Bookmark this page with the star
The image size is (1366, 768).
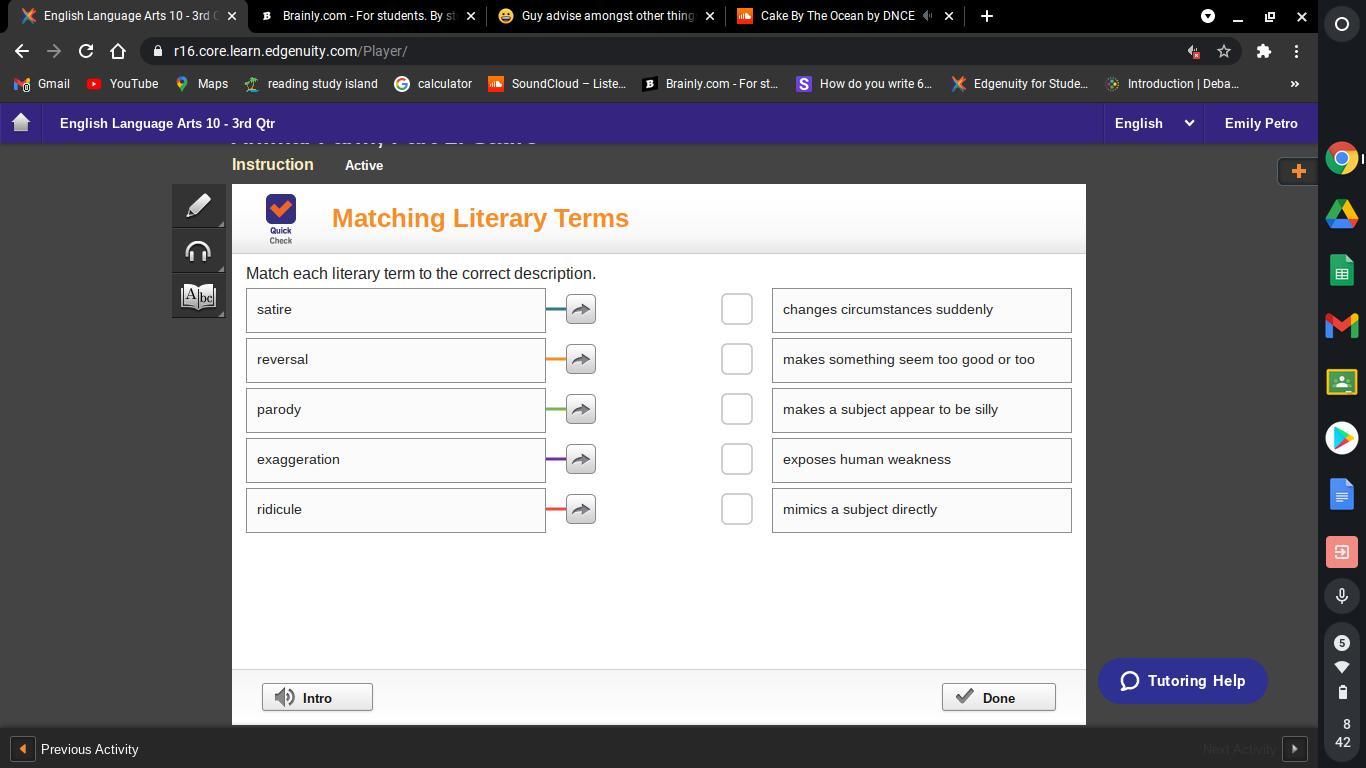tap(1223, 51)
